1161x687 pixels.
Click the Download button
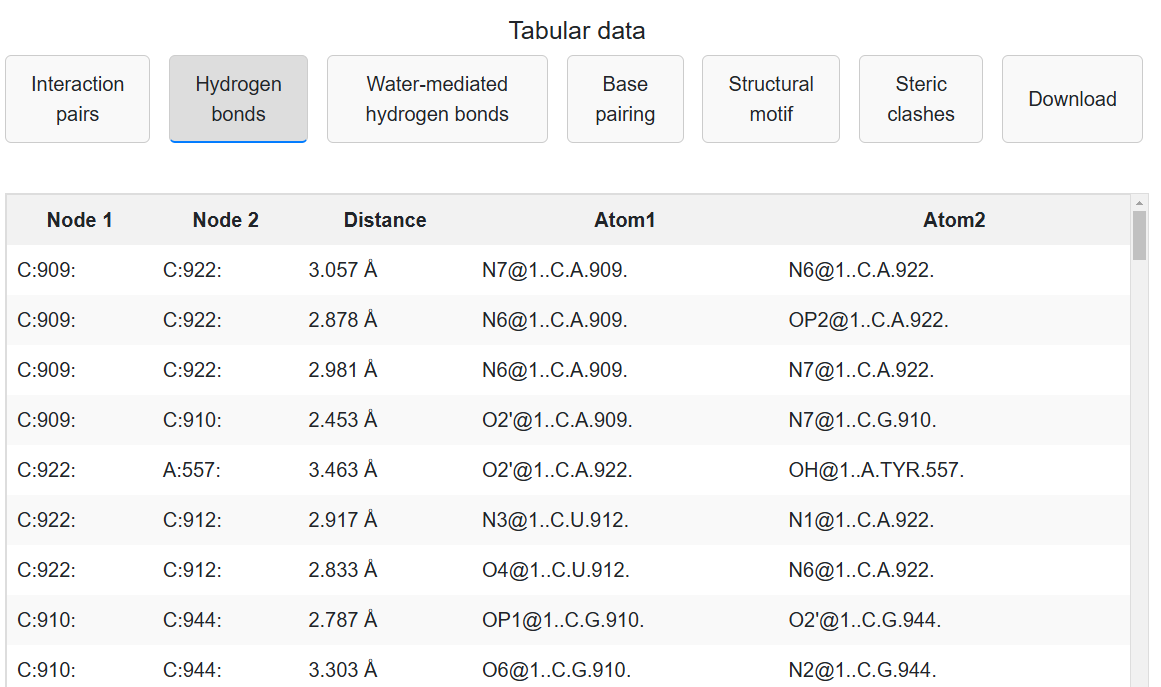(x=1072, y=99)
